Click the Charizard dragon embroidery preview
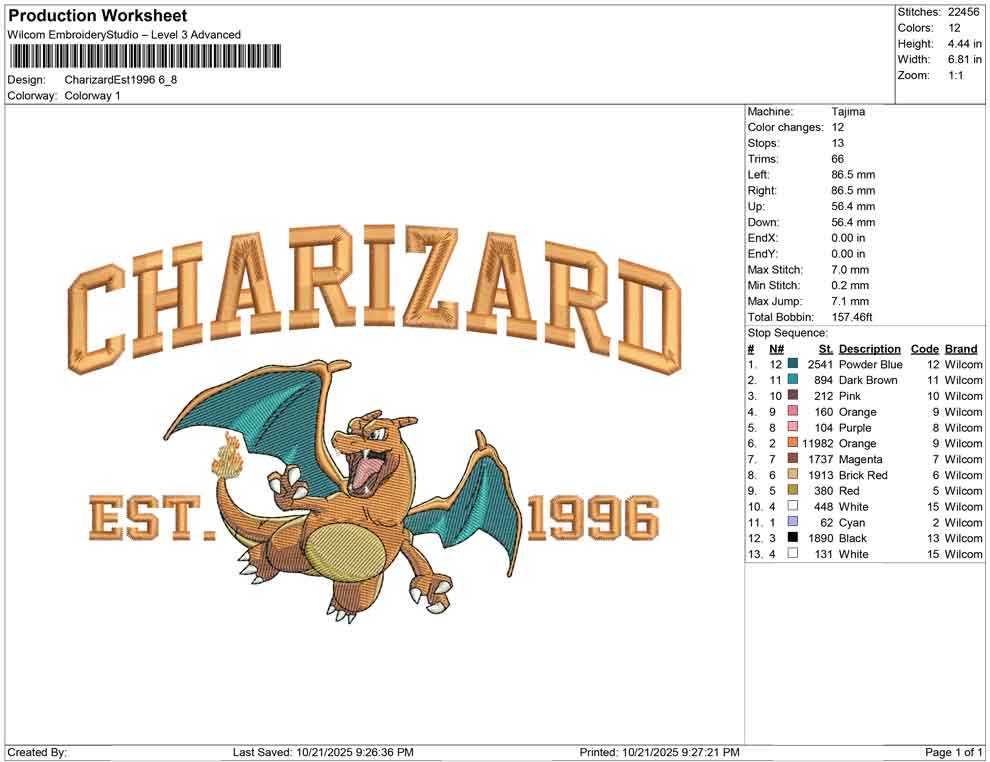Screen dimensions: 990x762 (343, 490)
